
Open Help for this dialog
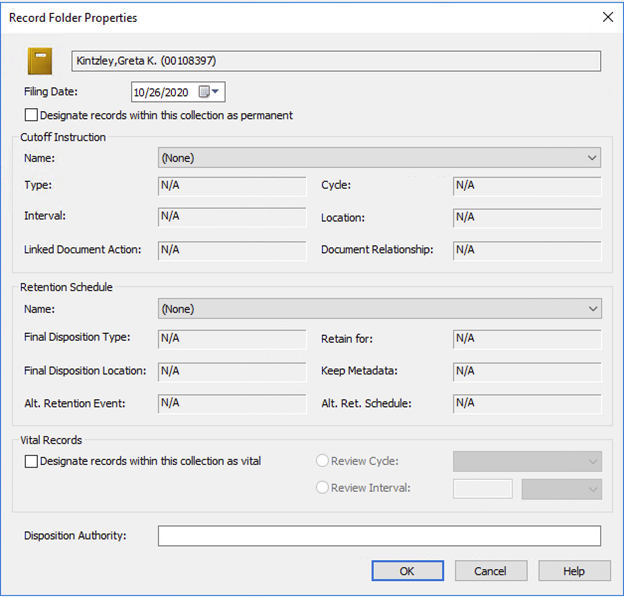click(574, 570)
